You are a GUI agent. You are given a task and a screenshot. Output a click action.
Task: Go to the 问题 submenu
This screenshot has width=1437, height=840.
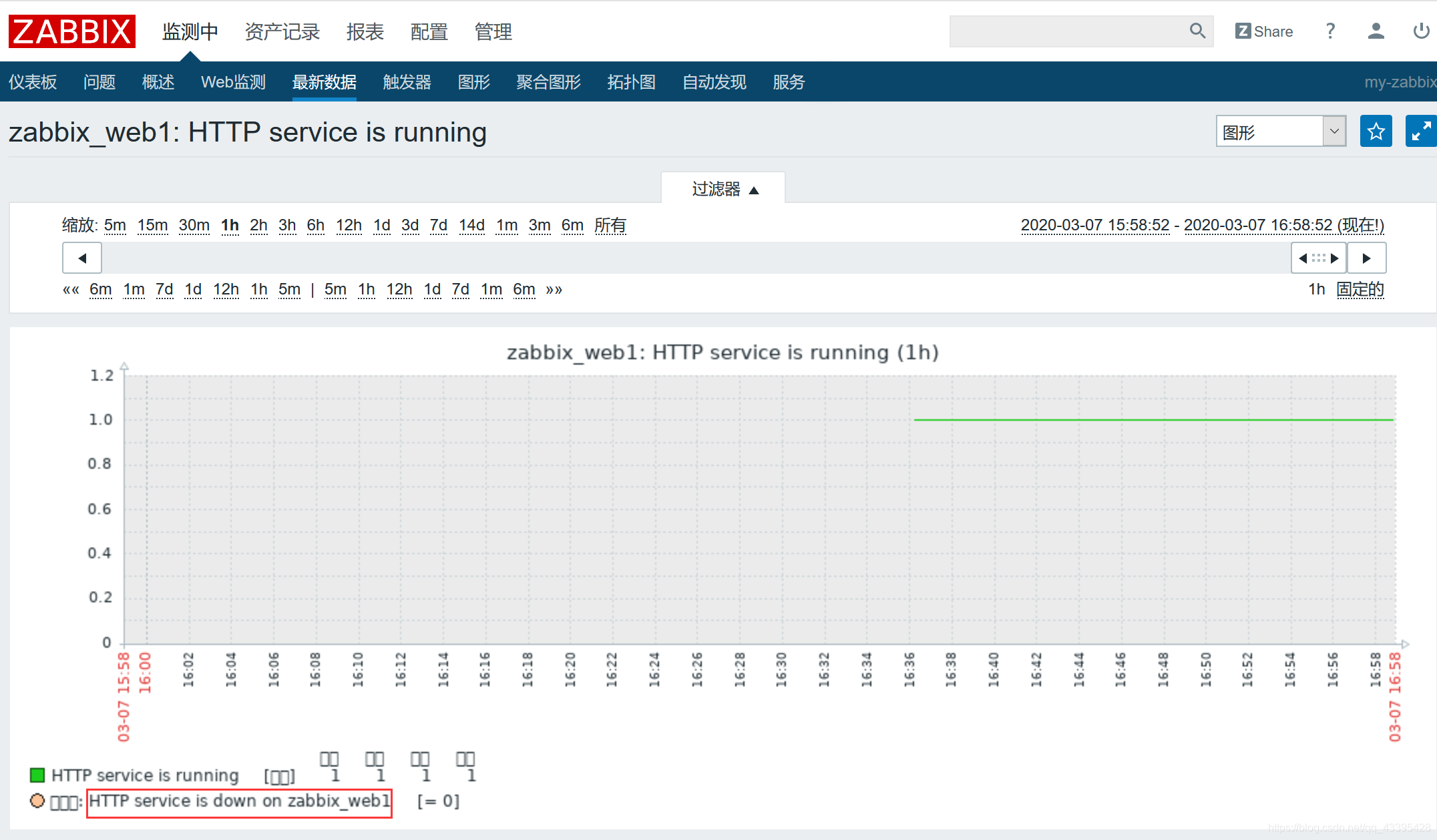point(99,82)
